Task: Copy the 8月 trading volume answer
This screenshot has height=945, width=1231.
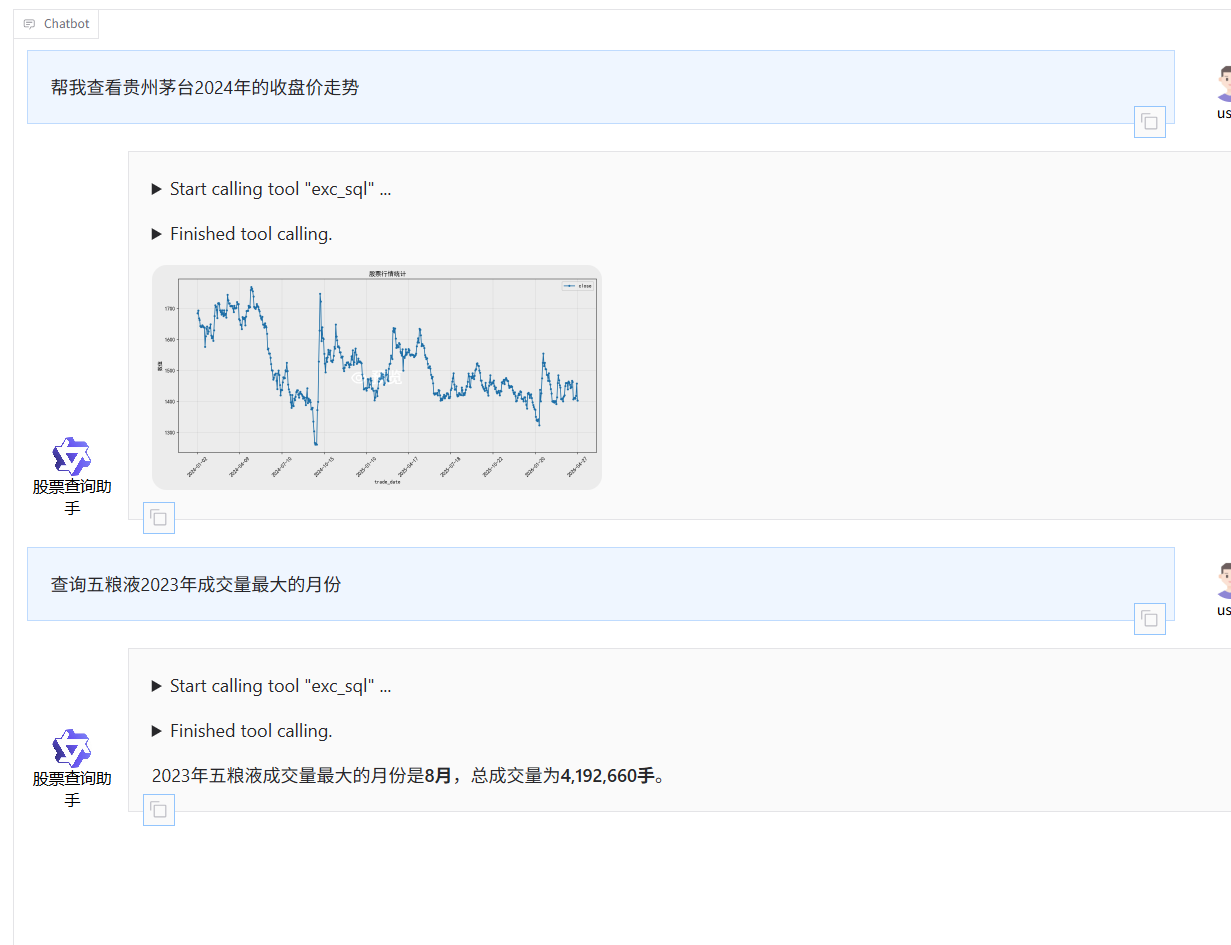Action: pyautogui.click(x=159, y=810)
